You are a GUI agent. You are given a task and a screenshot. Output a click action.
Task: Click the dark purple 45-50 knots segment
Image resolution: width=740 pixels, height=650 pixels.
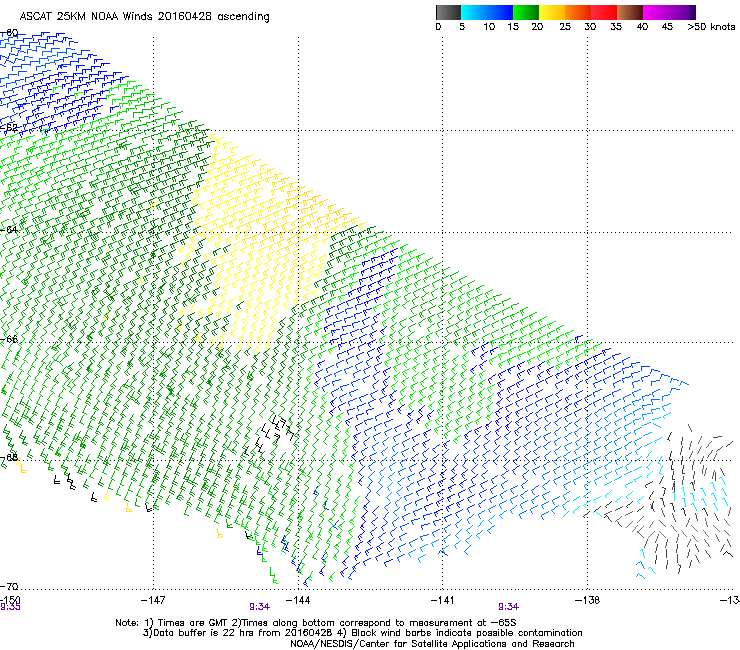coord(682,12)
